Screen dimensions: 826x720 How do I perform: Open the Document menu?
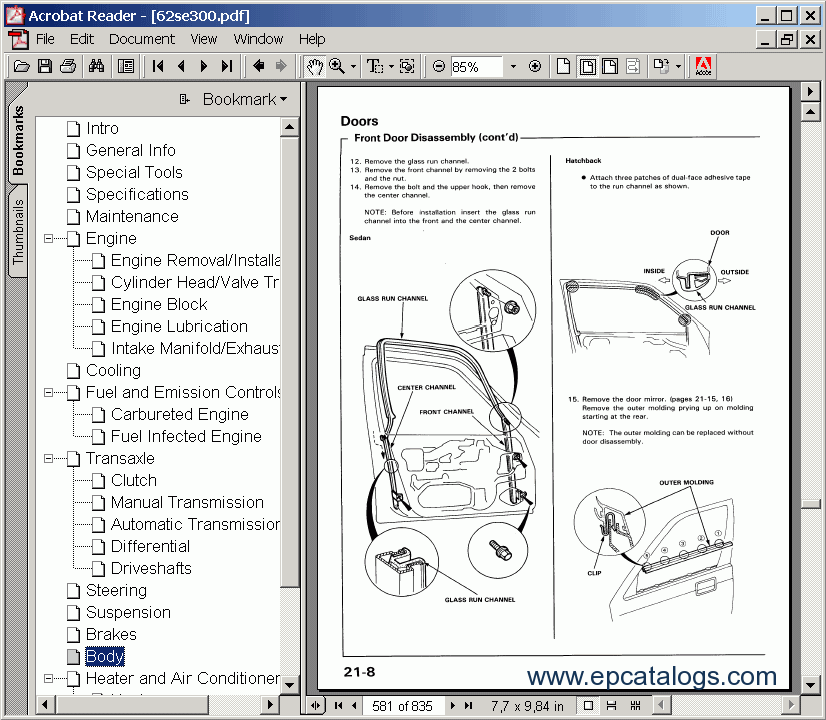(141, 39)
